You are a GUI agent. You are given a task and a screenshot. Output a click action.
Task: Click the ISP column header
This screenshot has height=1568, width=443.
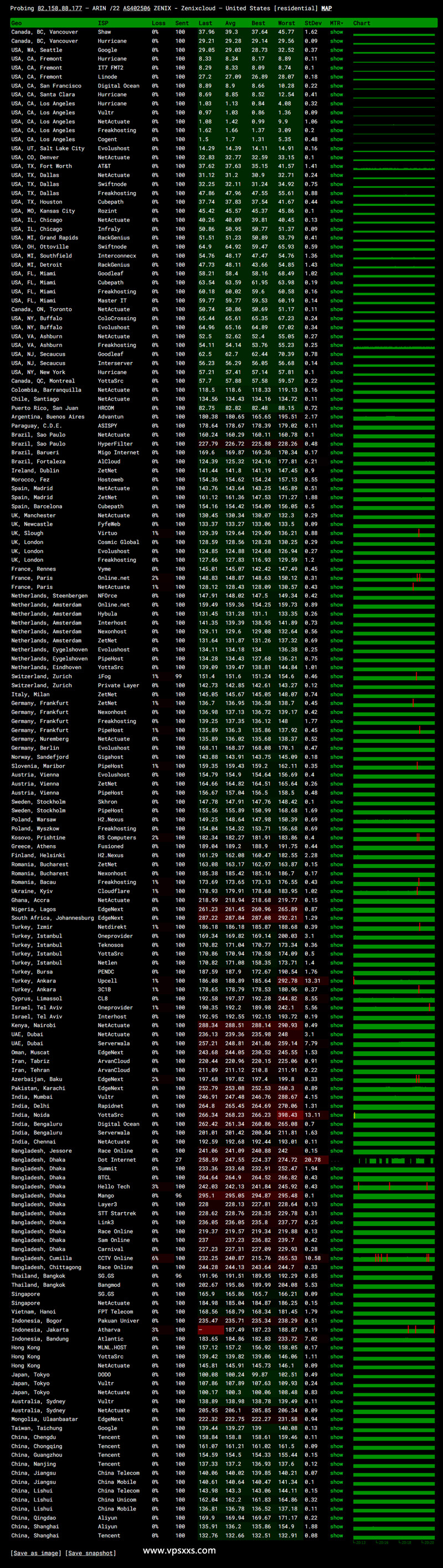[x=103, y=23]
